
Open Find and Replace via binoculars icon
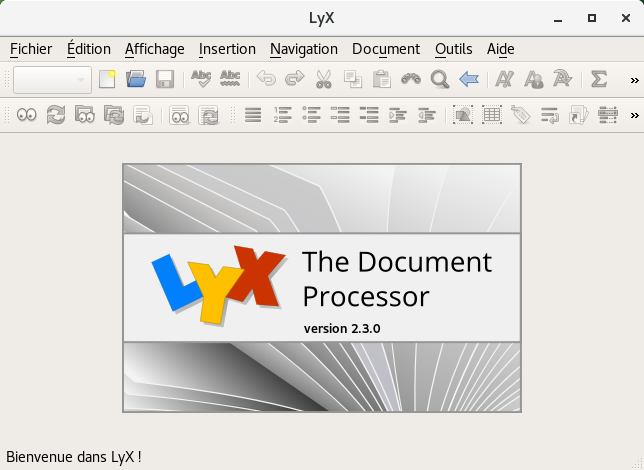point(411,79)
